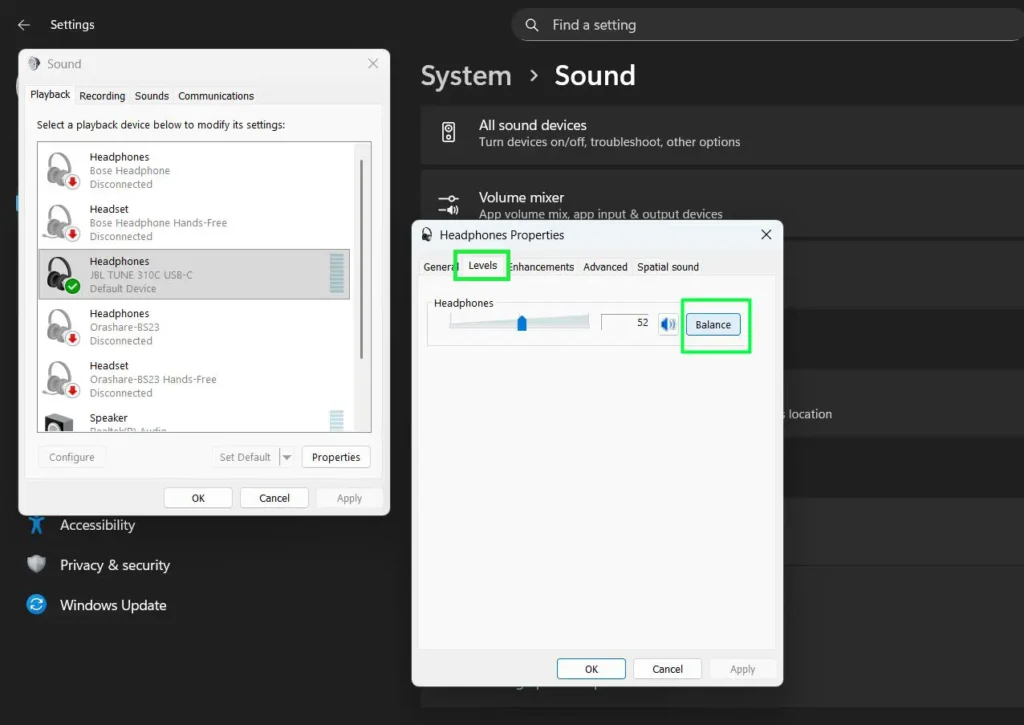
Task: Open the Advanced tab in Headphones Properties
Action: [605, 267]
